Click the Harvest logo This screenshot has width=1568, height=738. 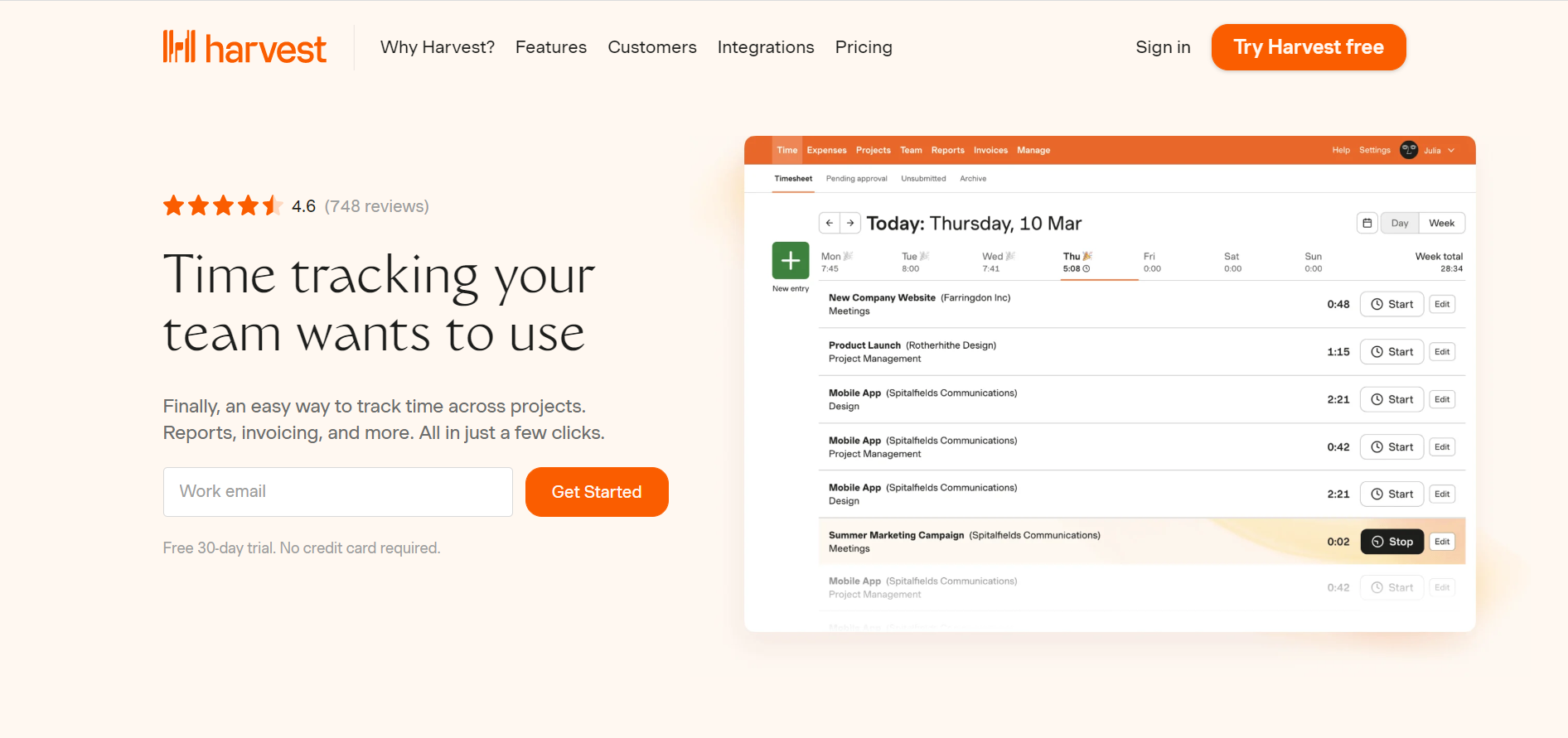244,47
